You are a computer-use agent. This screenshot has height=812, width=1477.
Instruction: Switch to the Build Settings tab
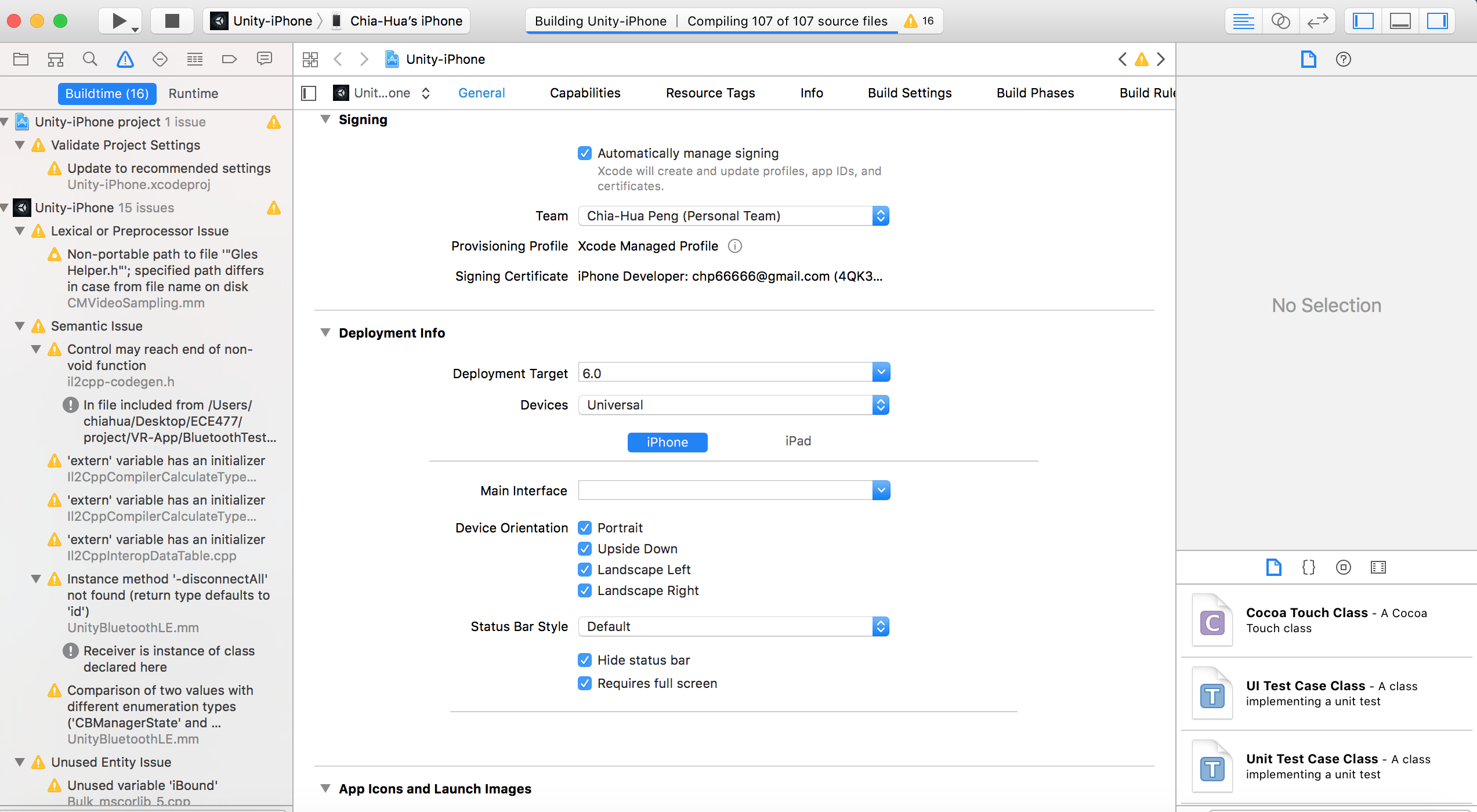pos(909,93)
